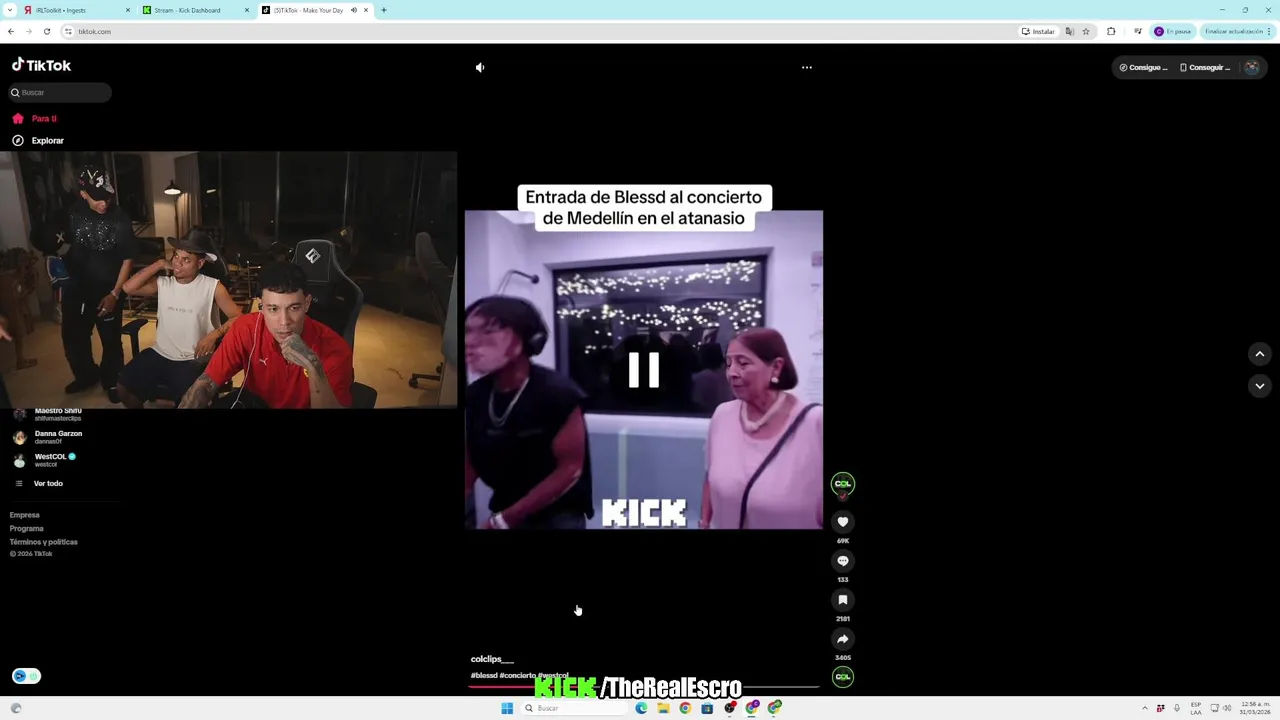
Task: Open the Windows Start menu
Action: [x=507, y=708]
